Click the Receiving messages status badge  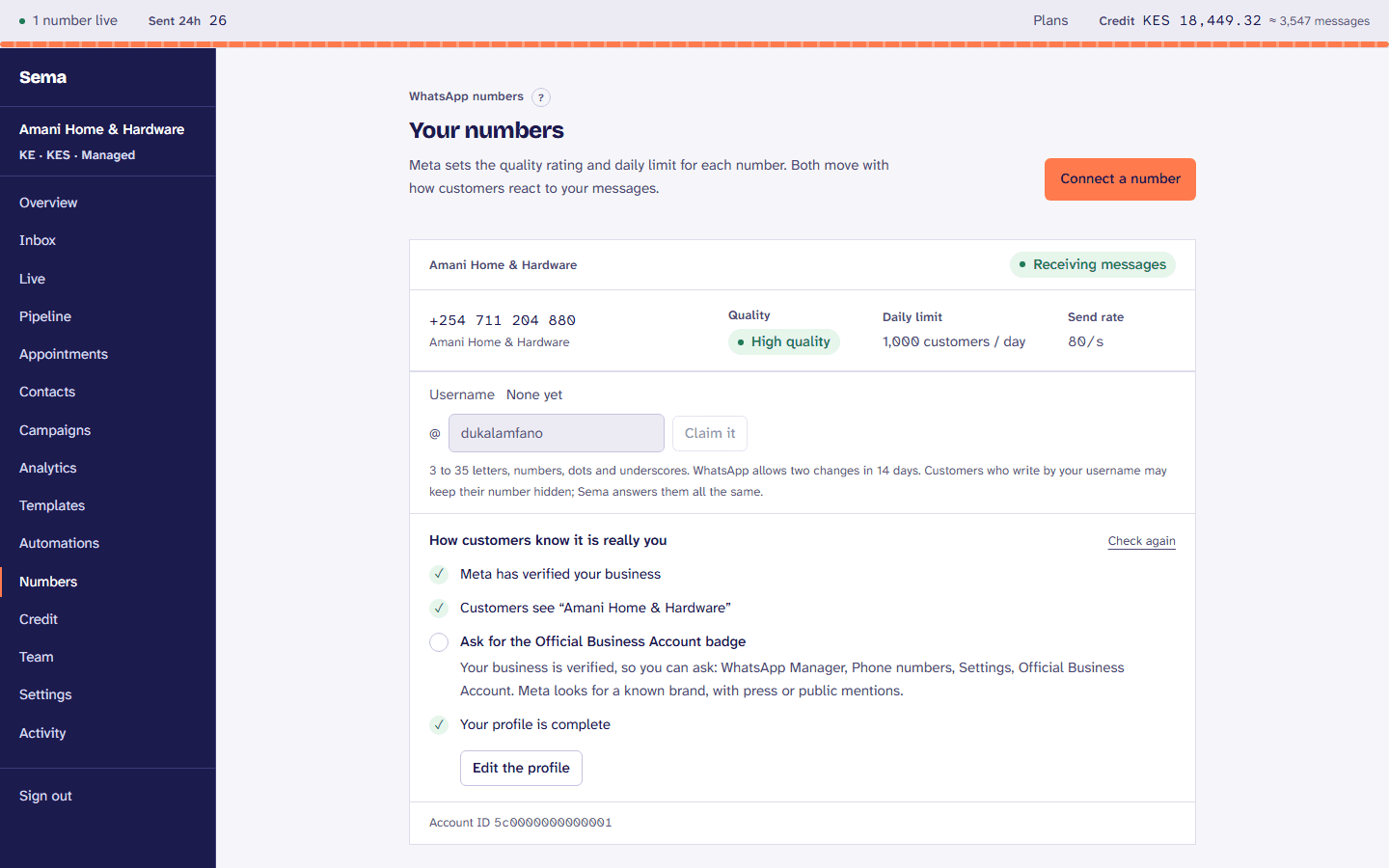pos(1093,264)
